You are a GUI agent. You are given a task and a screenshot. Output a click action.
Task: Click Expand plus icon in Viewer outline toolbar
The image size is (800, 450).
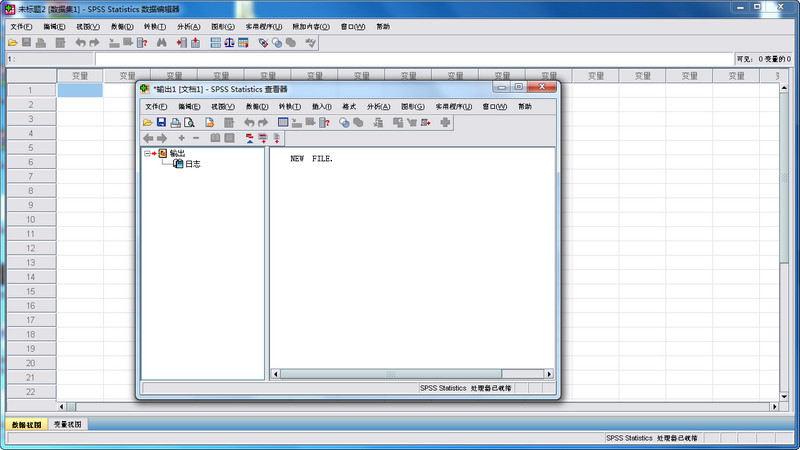click(x=182, y=138)
